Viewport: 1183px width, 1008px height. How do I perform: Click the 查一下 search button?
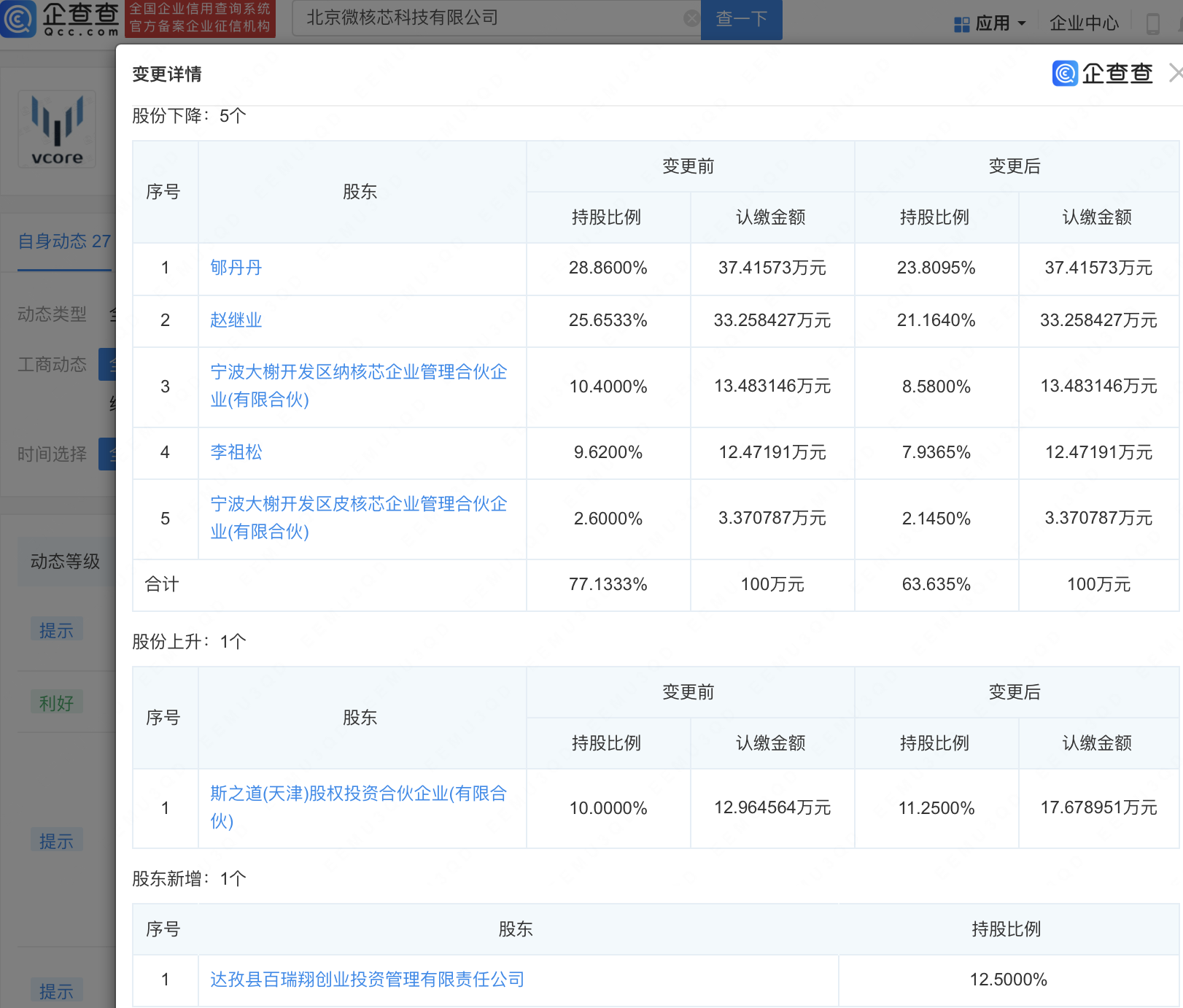tap(741, 19)
